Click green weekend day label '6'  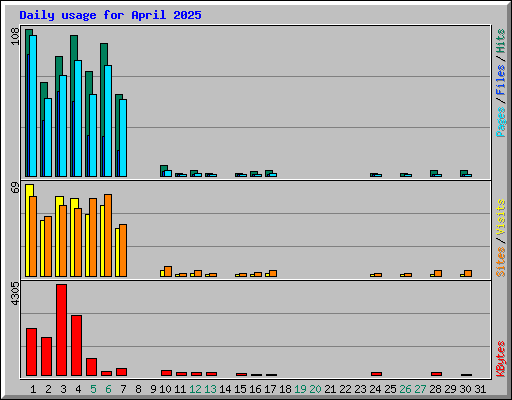pyautogui.click(x=108, y=389)
